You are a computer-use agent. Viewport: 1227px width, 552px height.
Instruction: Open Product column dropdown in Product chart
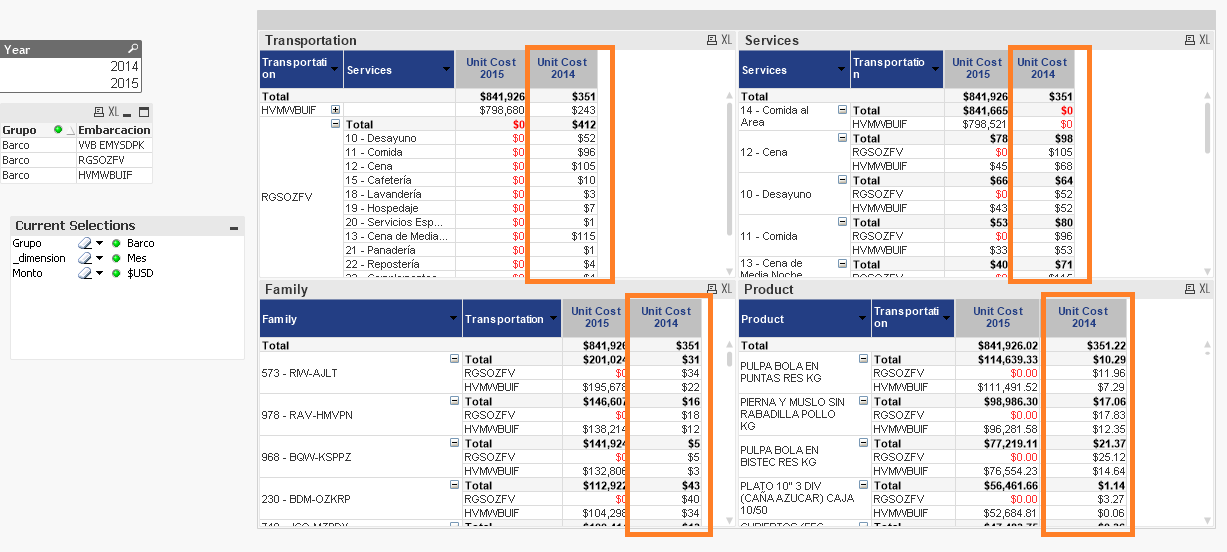(862, 319)
